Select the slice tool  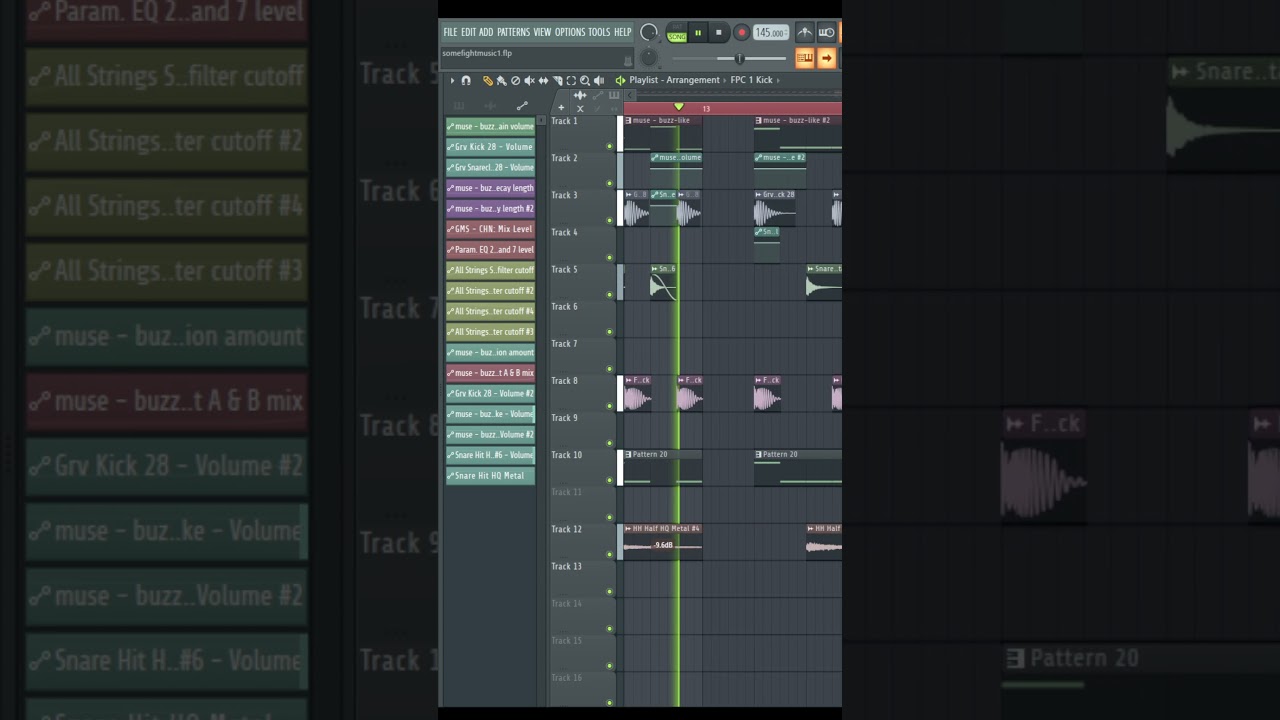[557, 80]
